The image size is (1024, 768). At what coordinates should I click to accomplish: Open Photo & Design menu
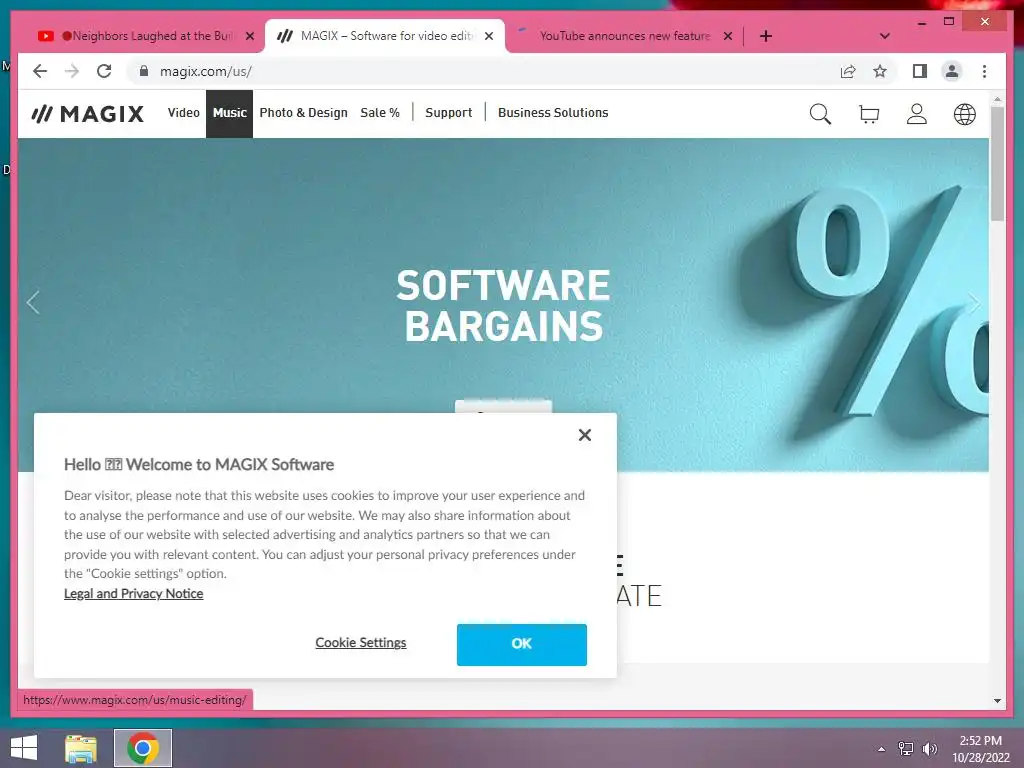303,113
